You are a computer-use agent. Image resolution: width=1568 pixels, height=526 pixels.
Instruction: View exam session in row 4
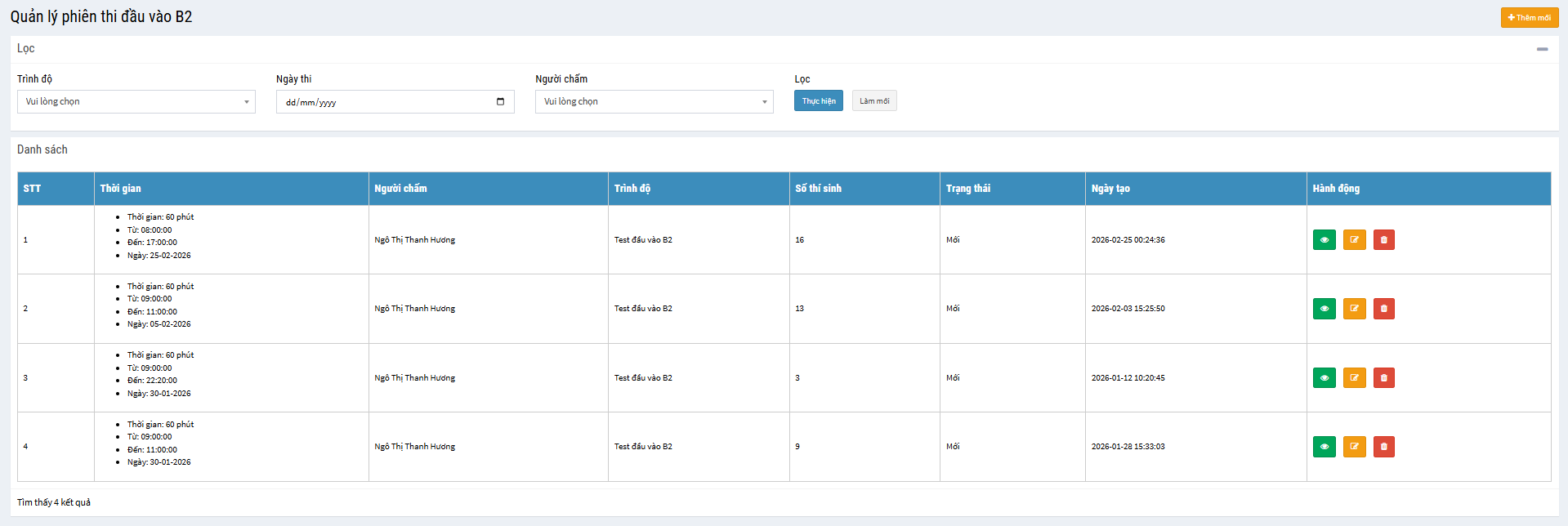click(1324, 447)
